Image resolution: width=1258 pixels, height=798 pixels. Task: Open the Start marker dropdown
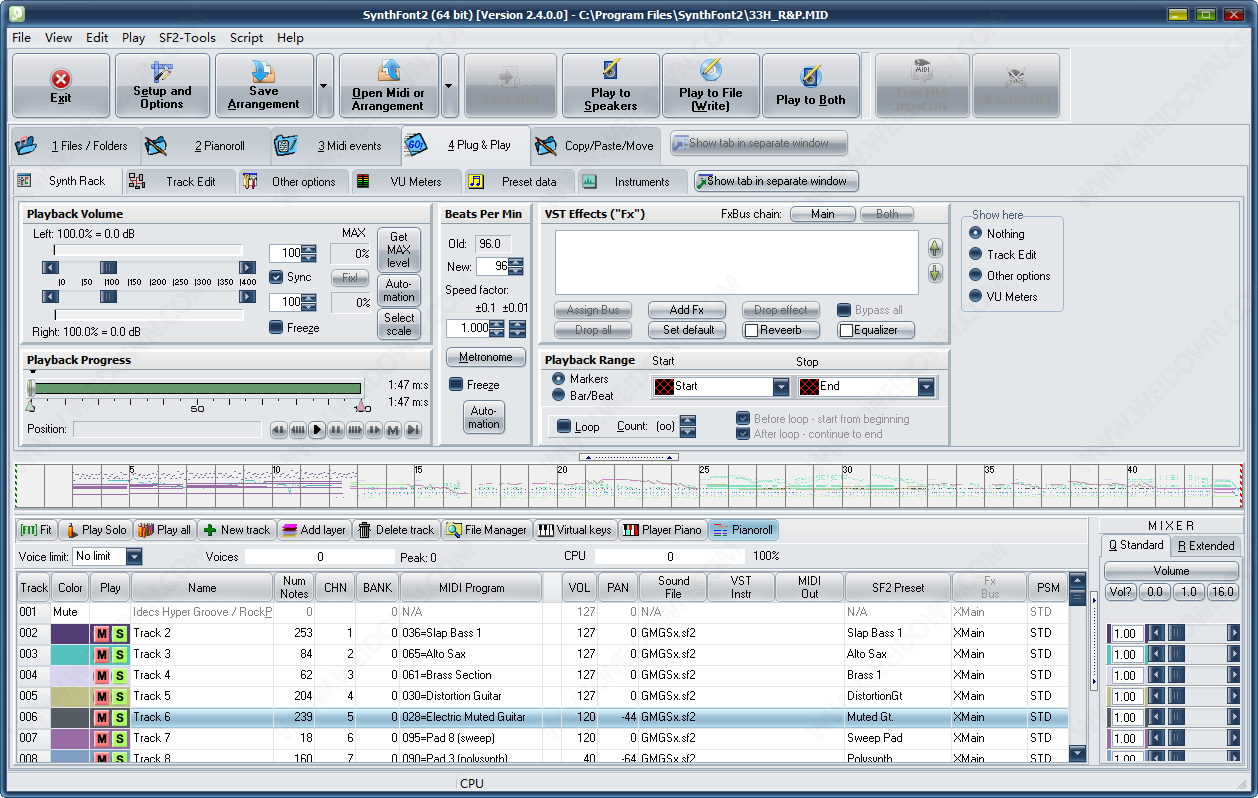tap(781, 386)
